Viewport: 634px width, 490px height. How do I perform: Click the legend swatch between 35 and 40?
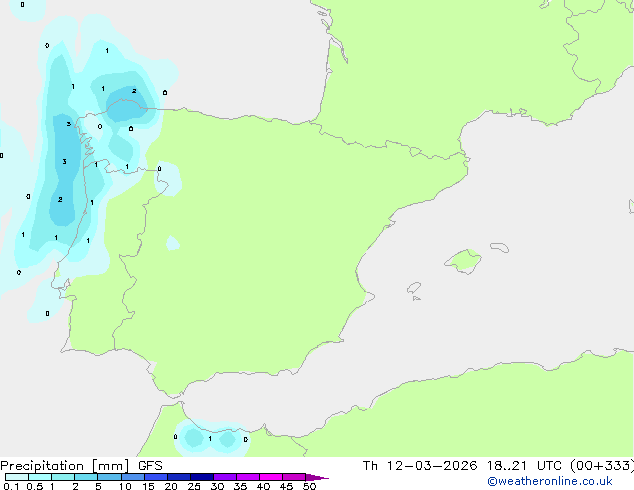pyautogui.click(x=247, y=477)
